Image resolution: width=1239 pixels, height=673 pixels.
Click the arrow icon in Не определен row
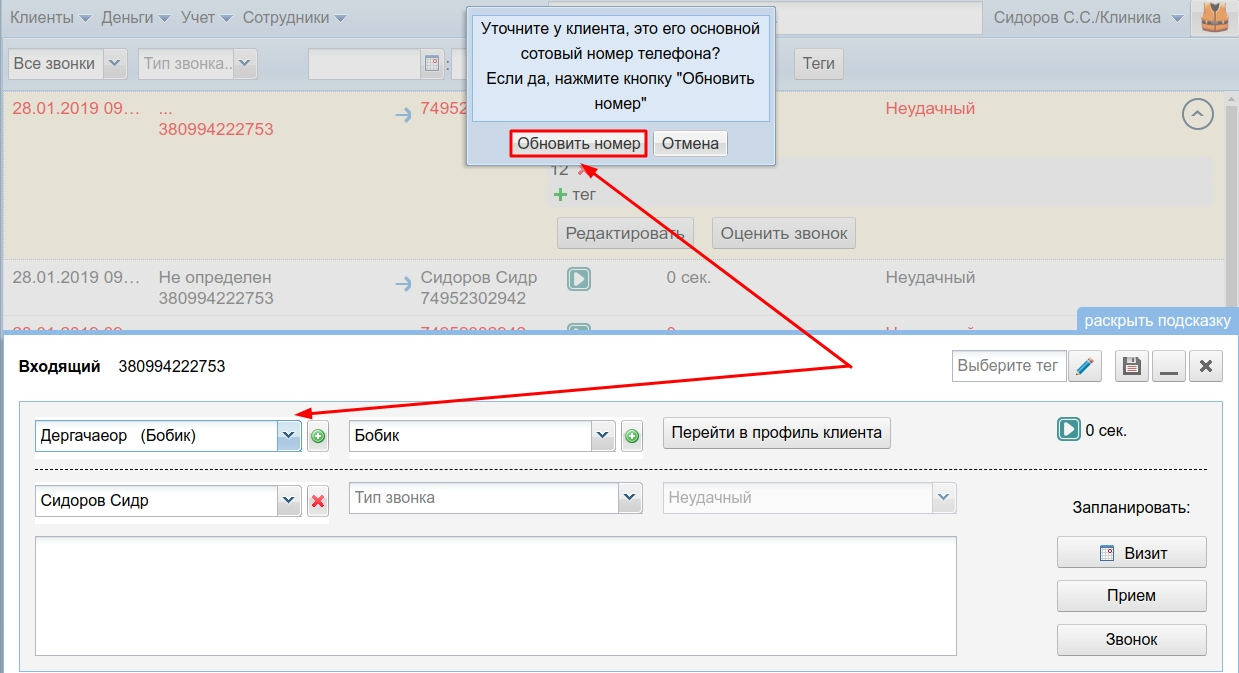(404, 285)
